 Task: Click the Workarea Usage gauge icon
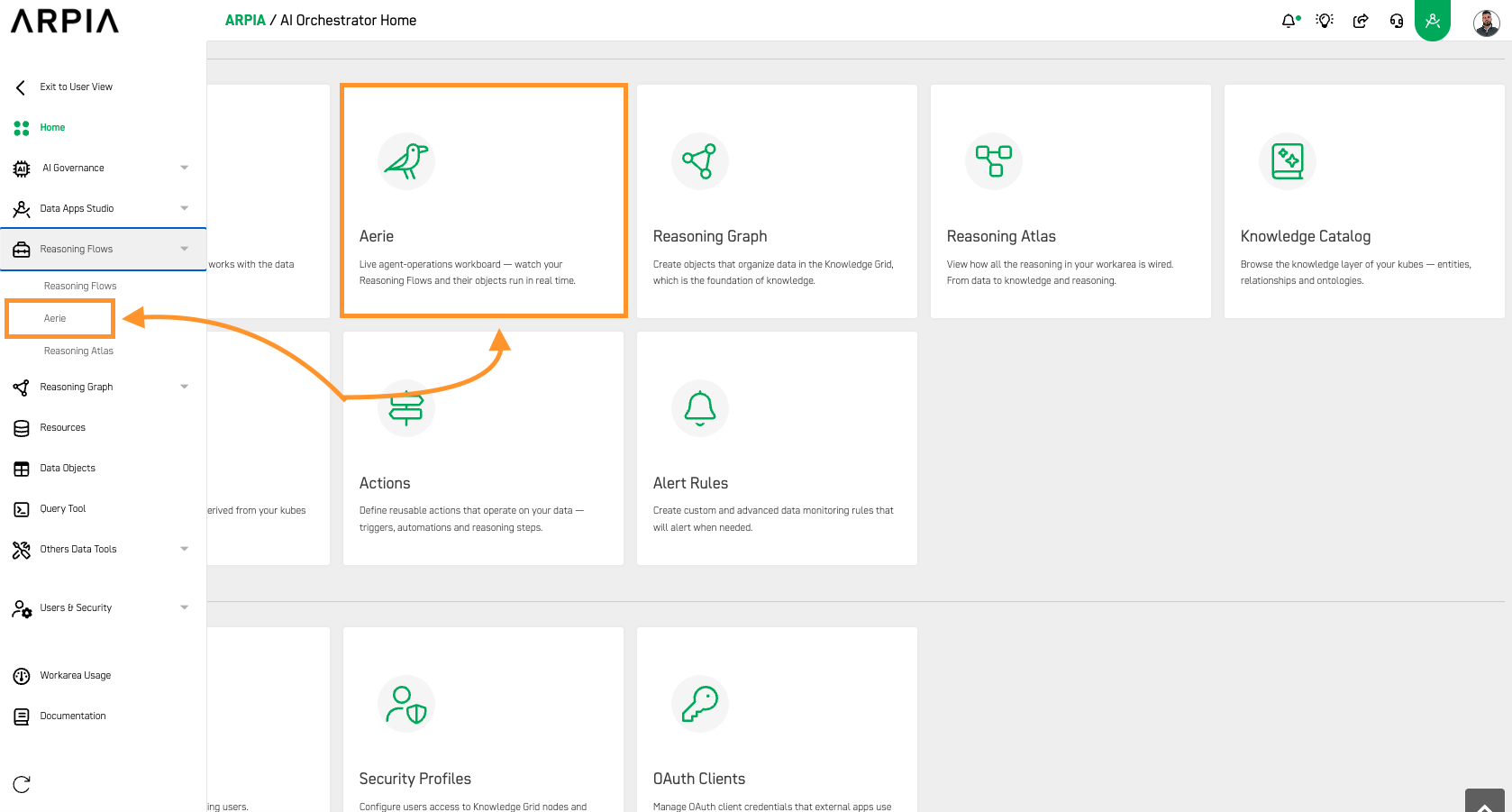[22, 676]
